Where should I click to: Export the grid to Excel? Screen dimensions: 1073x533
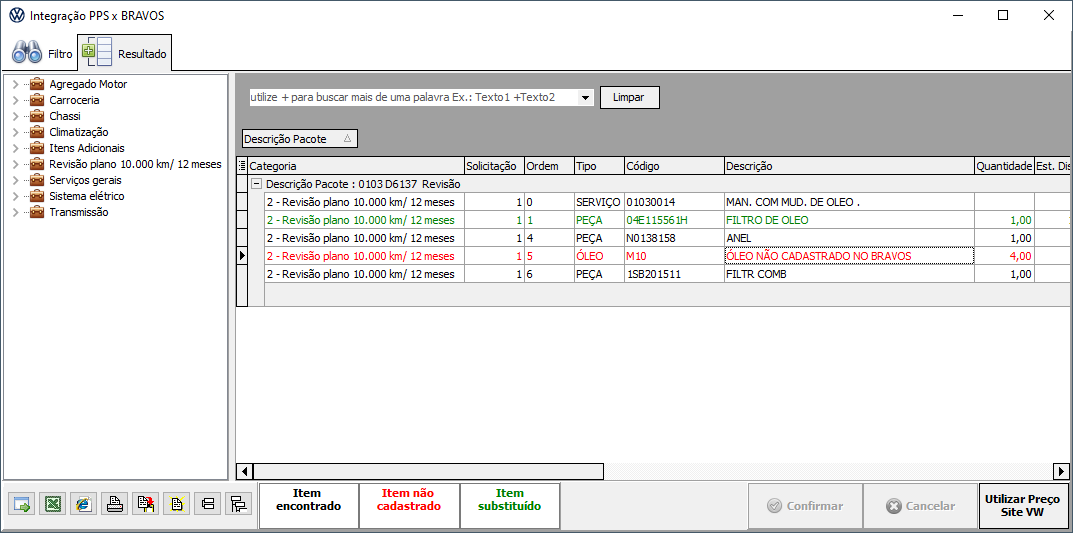51,504
